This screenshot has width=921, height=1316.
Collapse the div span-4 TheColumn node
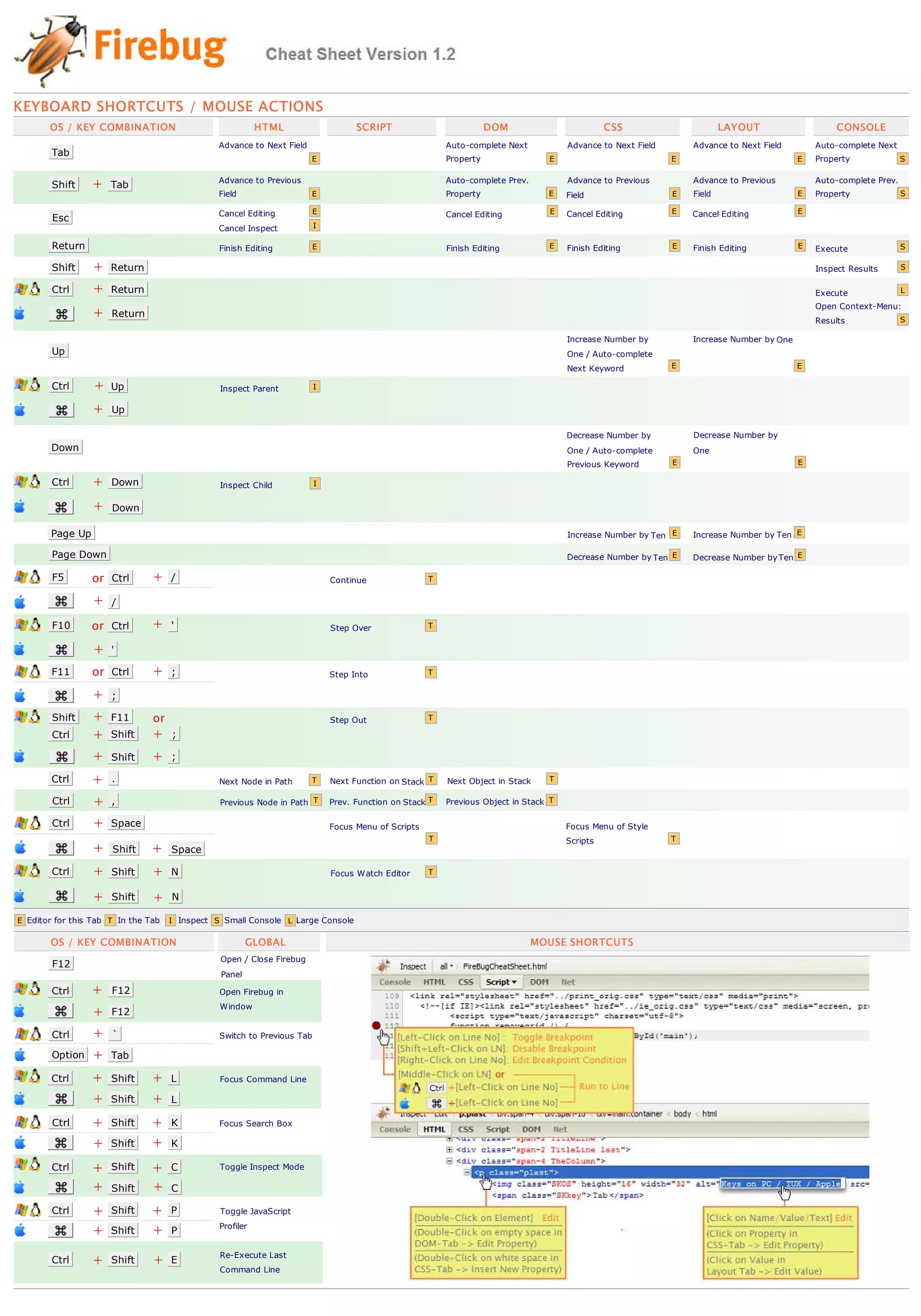click(450, 1161)
